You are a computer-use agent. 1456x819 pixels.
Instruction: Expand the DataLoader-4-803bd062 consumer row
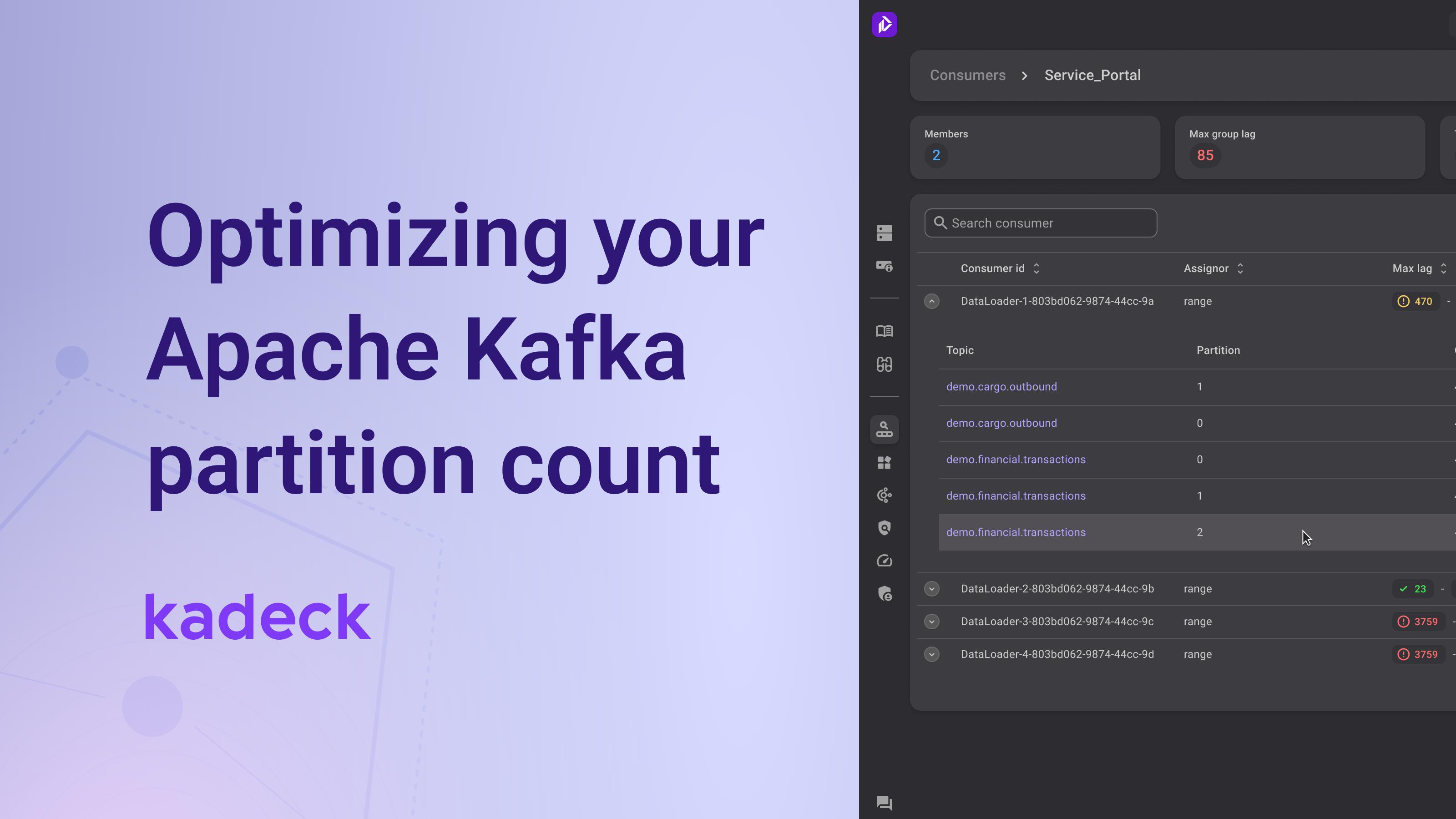pyautogui.click(x=931, y=654)
